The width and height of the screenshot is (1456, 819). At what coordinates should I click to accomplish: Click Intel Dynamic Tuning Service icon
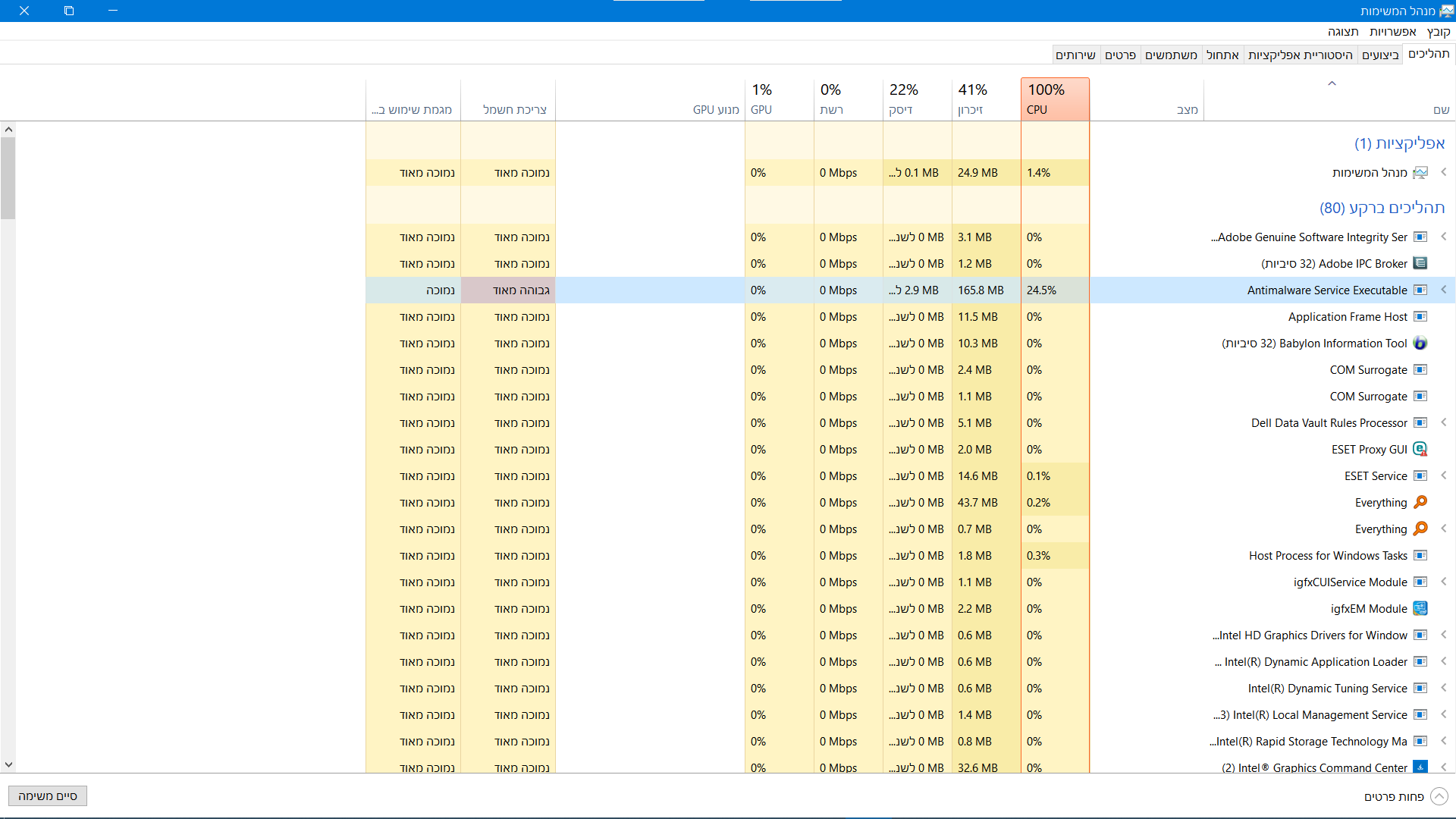coord(1420,689)
